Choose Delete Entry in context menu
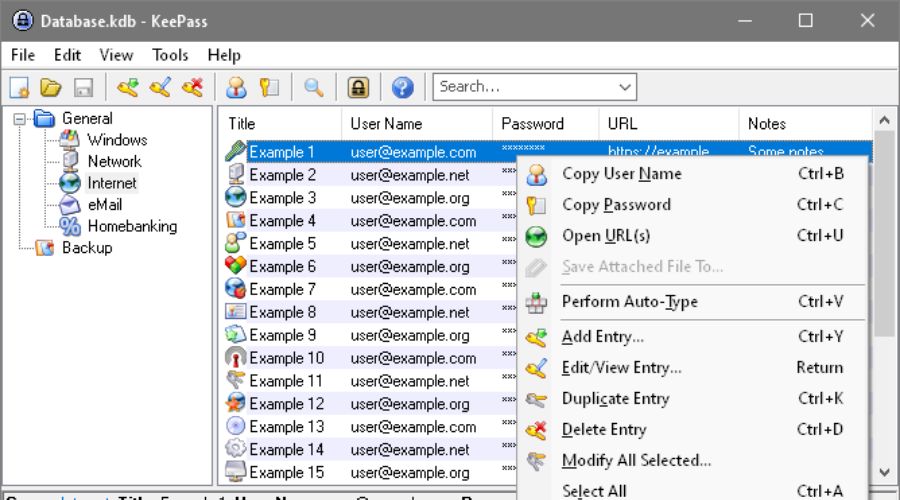The image size is (900, 500). pos(693,429)
